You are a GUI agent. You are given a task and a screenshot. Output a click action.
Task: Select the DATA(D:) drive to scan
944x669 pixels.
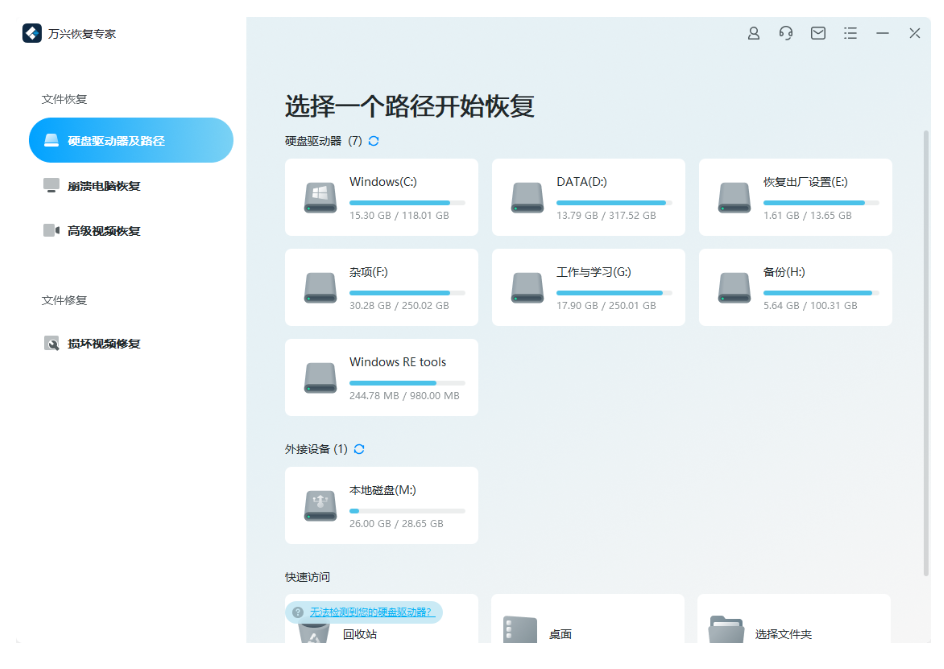588,197
